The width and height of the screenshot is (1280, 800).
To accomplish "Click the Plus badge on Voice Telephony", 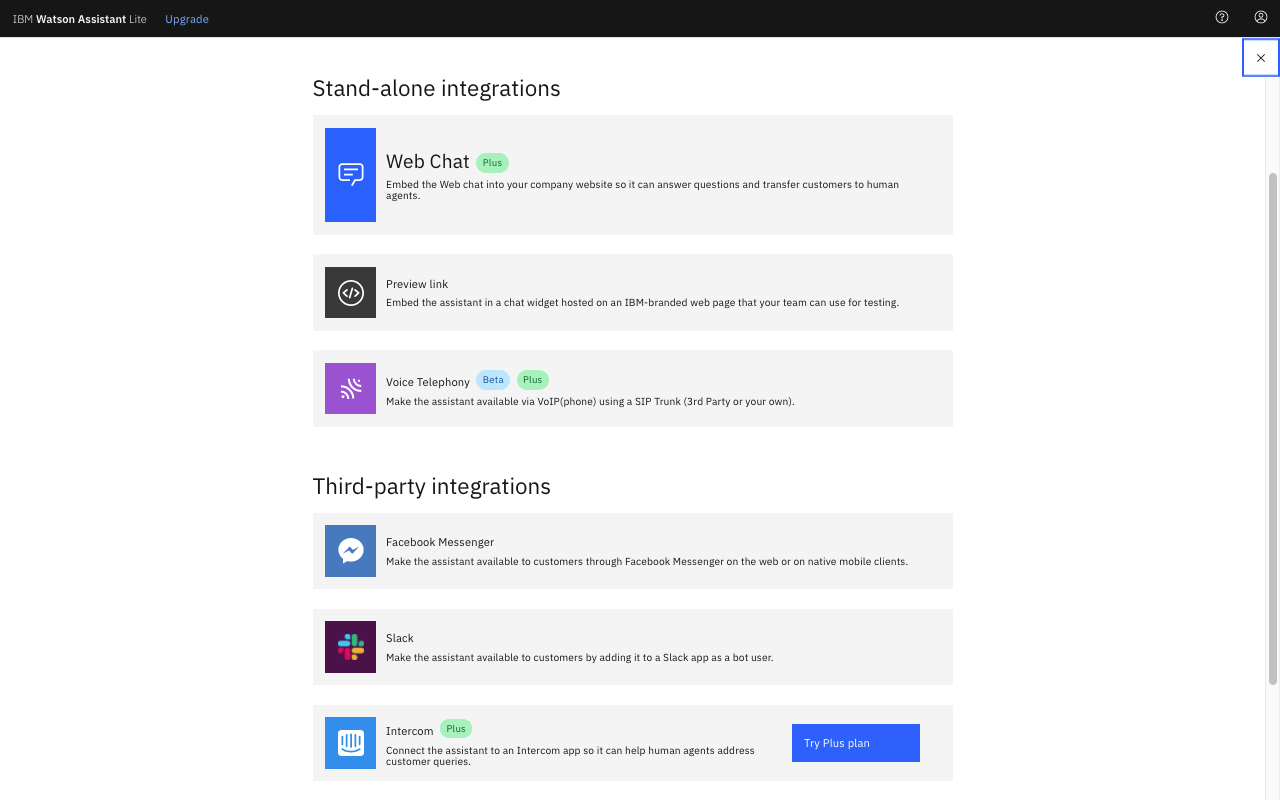I will tap(533, 380).
